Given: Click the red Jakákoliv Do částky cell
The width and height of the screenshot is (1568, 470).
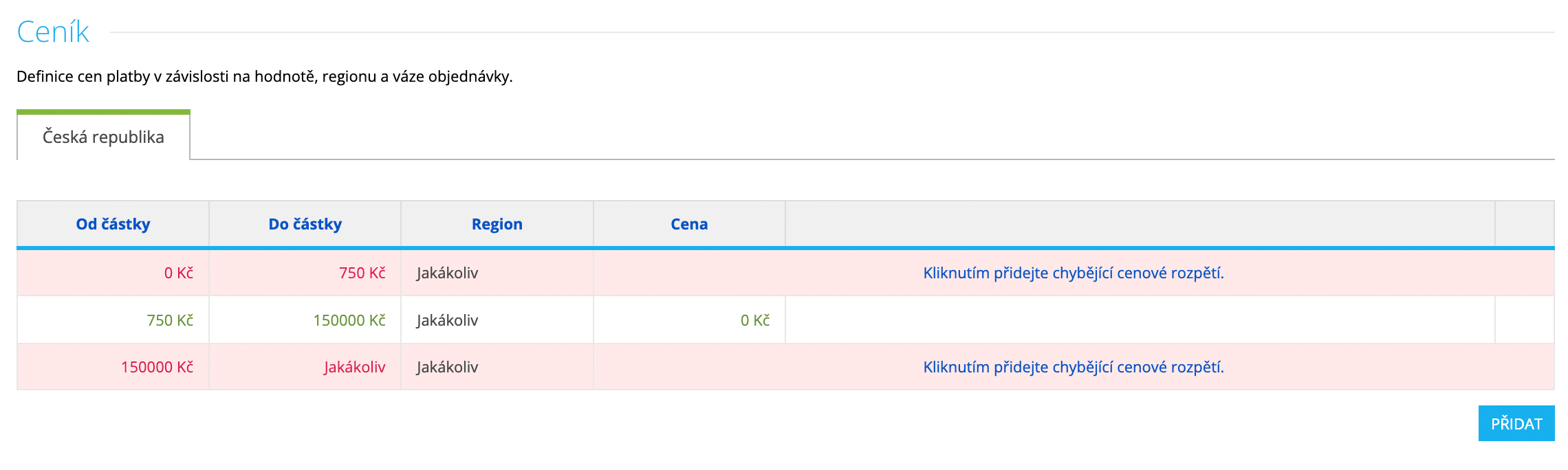Looking at the screenshot, I should click(x=354, y=367).
